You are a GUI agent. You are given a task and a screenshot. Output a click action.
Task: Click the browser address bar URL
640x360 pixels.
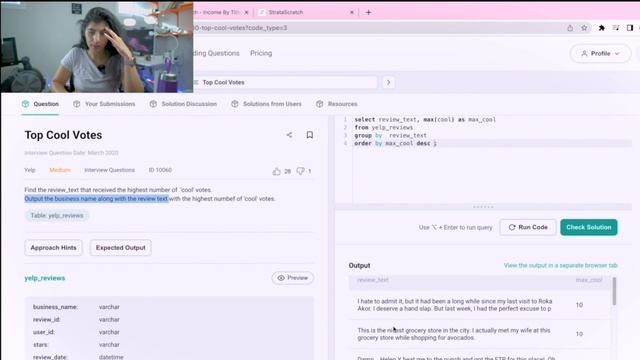(241, 28)
